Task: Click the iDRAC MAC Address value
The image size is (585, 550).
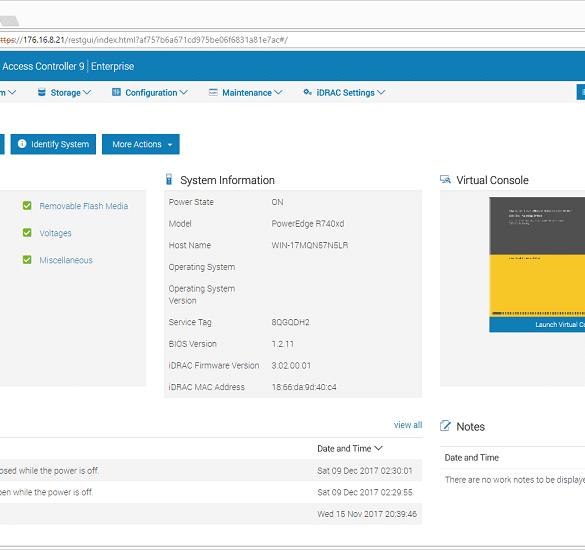Action: click(x=304, y=387)
